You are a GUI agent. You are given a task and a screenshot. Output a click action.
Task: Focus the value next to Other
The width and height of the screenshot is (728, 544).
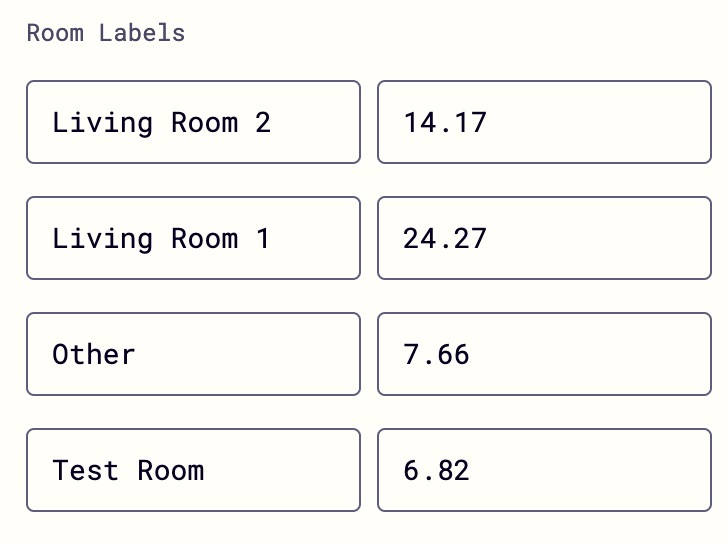coord(544,354)
